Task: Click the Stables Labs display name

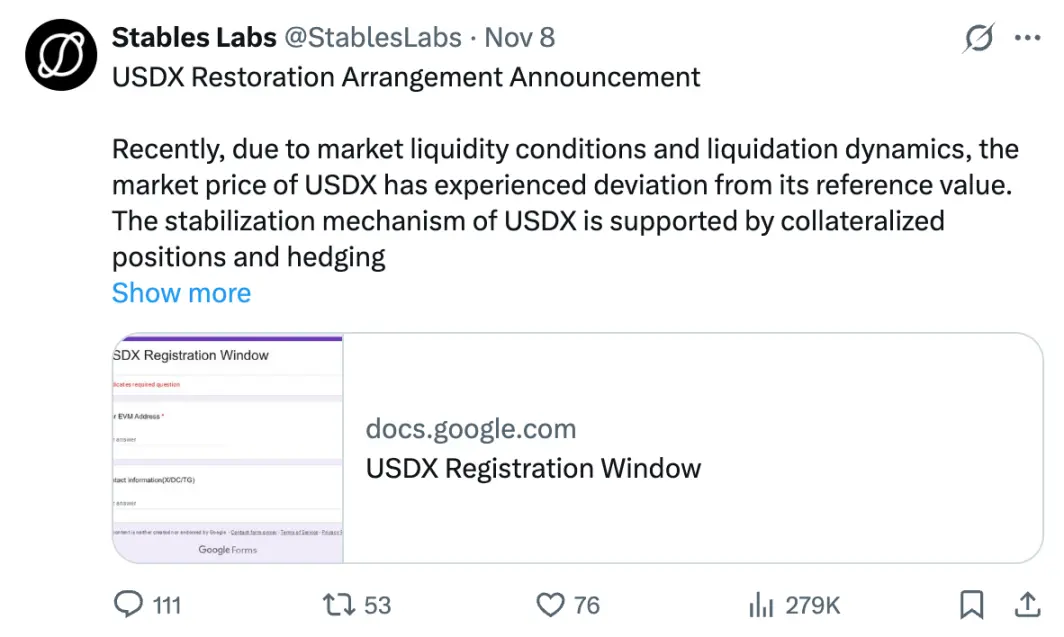Action: coord(194,38)
